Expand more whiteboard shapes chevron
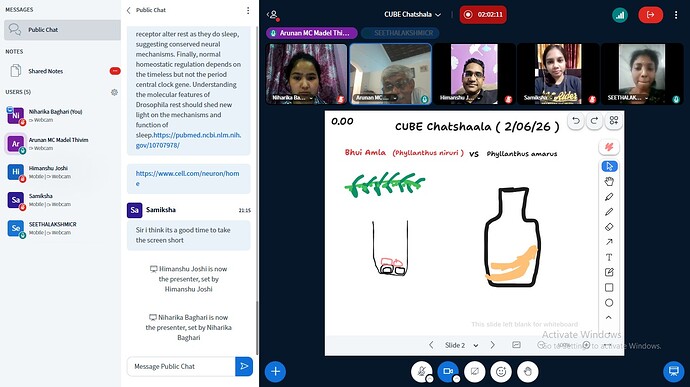Viewport: 690px width, 387px height. point(609,317)
